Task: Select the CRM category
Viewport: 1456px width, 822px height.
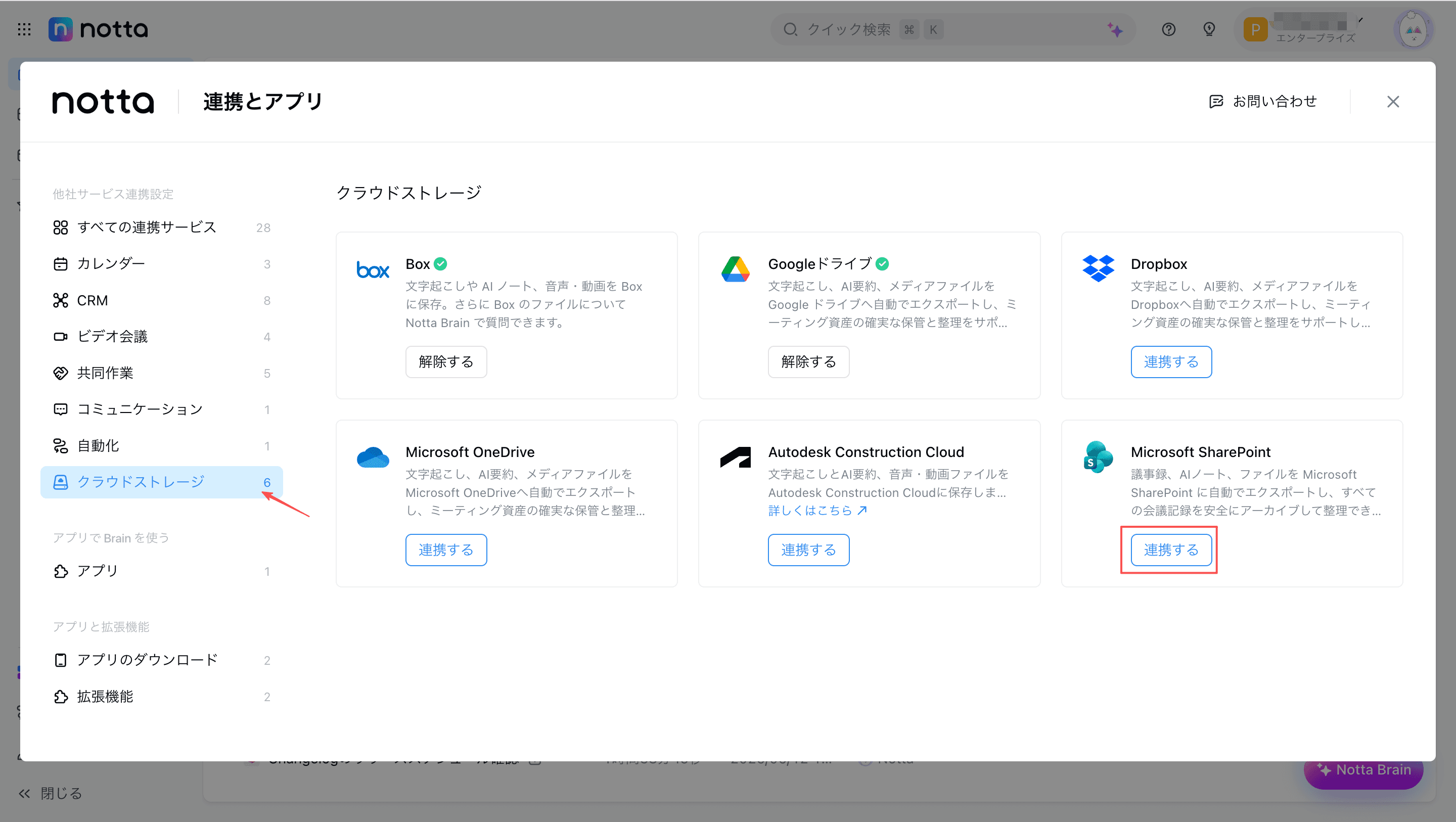Action: pos(162,300)
